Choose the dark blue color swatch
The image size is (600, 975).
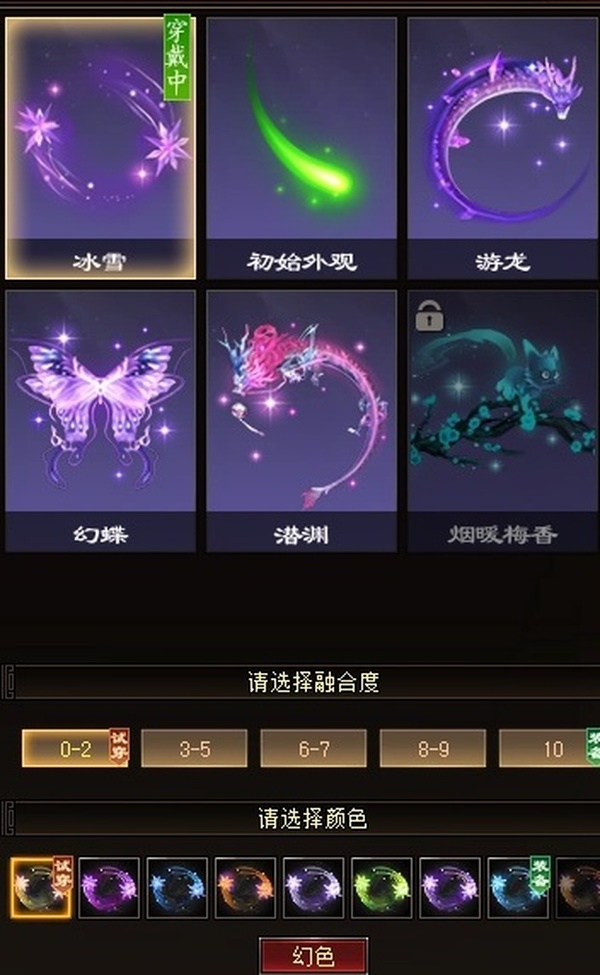coord(177,888)
